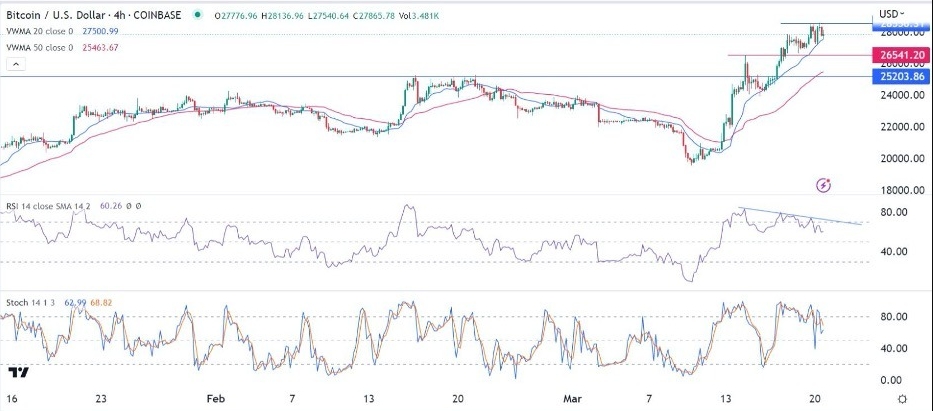The image size is (933, 411).
Task: Click the Stoch blue value 62.99
Action: 74,303
